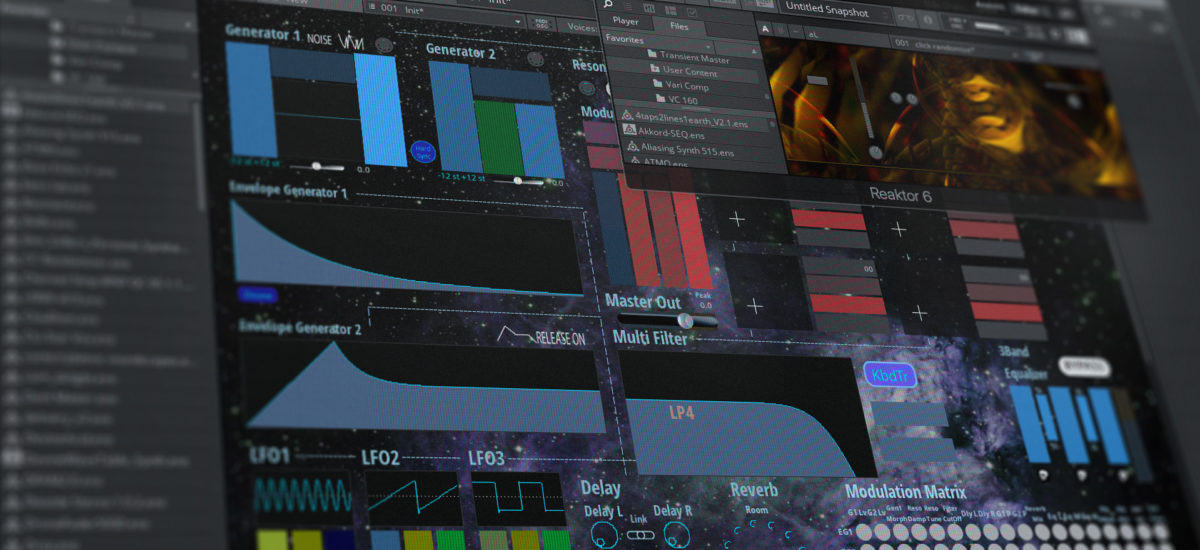This screenshot has height=550, width=1200.
Task: Toggle the KbdTr button on Multi Filter
Action: 890,375
